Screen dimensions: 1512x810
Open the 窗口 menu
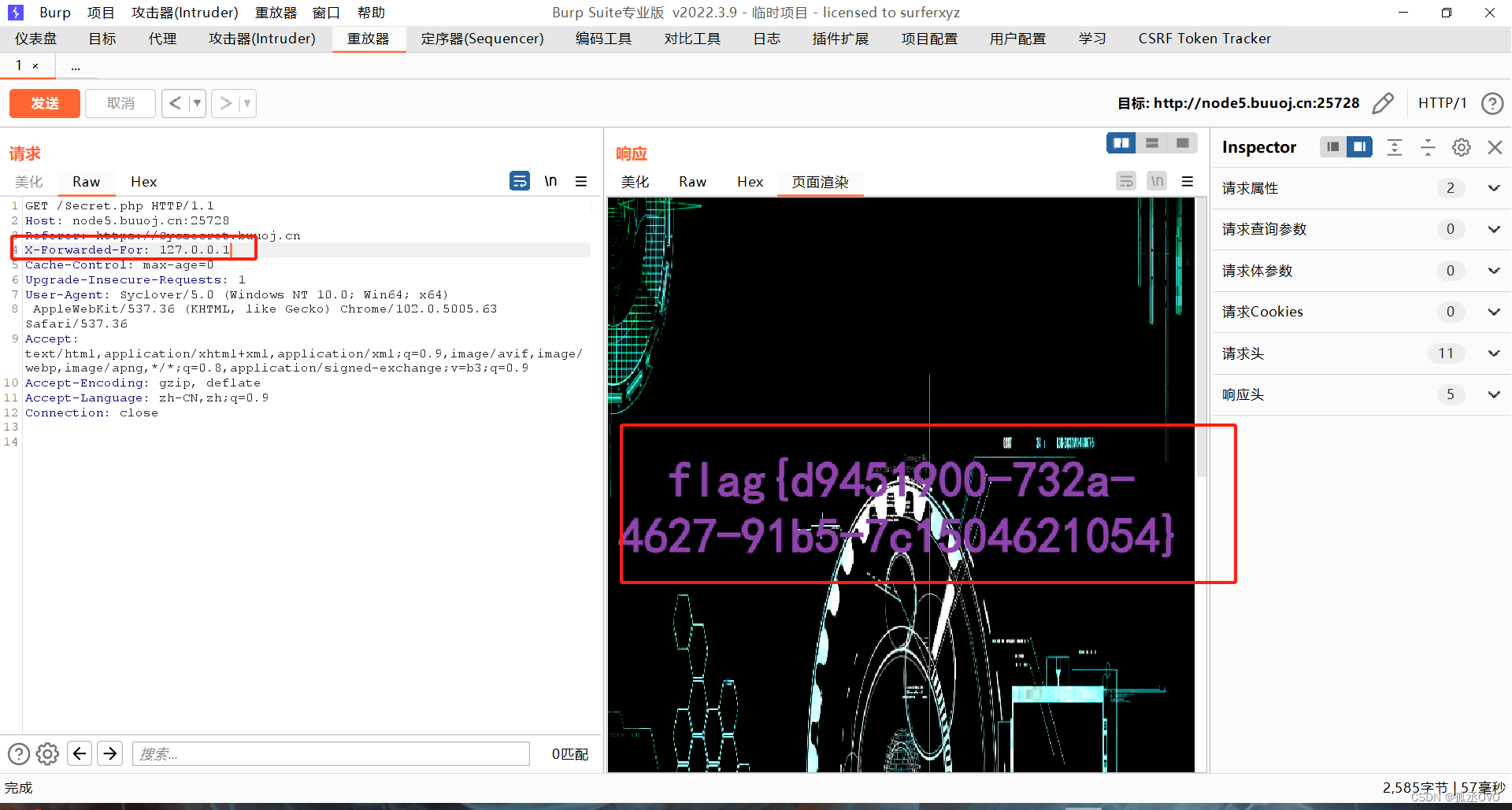coord(326,12)
